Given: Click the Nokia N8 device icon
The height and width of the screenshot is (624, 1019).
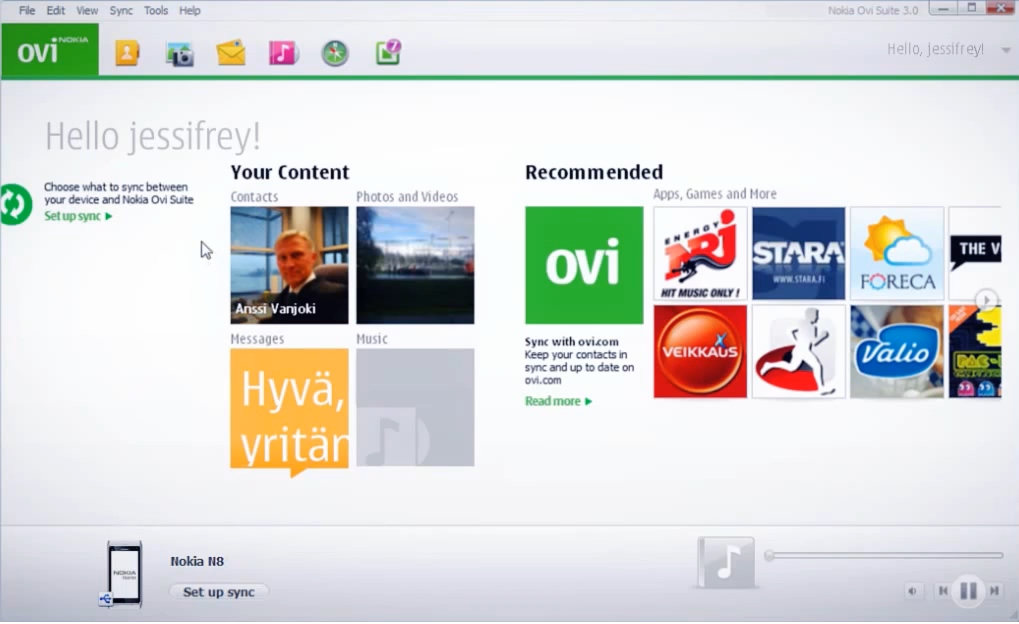Looking at the screenshot, I should click(124, 575).
